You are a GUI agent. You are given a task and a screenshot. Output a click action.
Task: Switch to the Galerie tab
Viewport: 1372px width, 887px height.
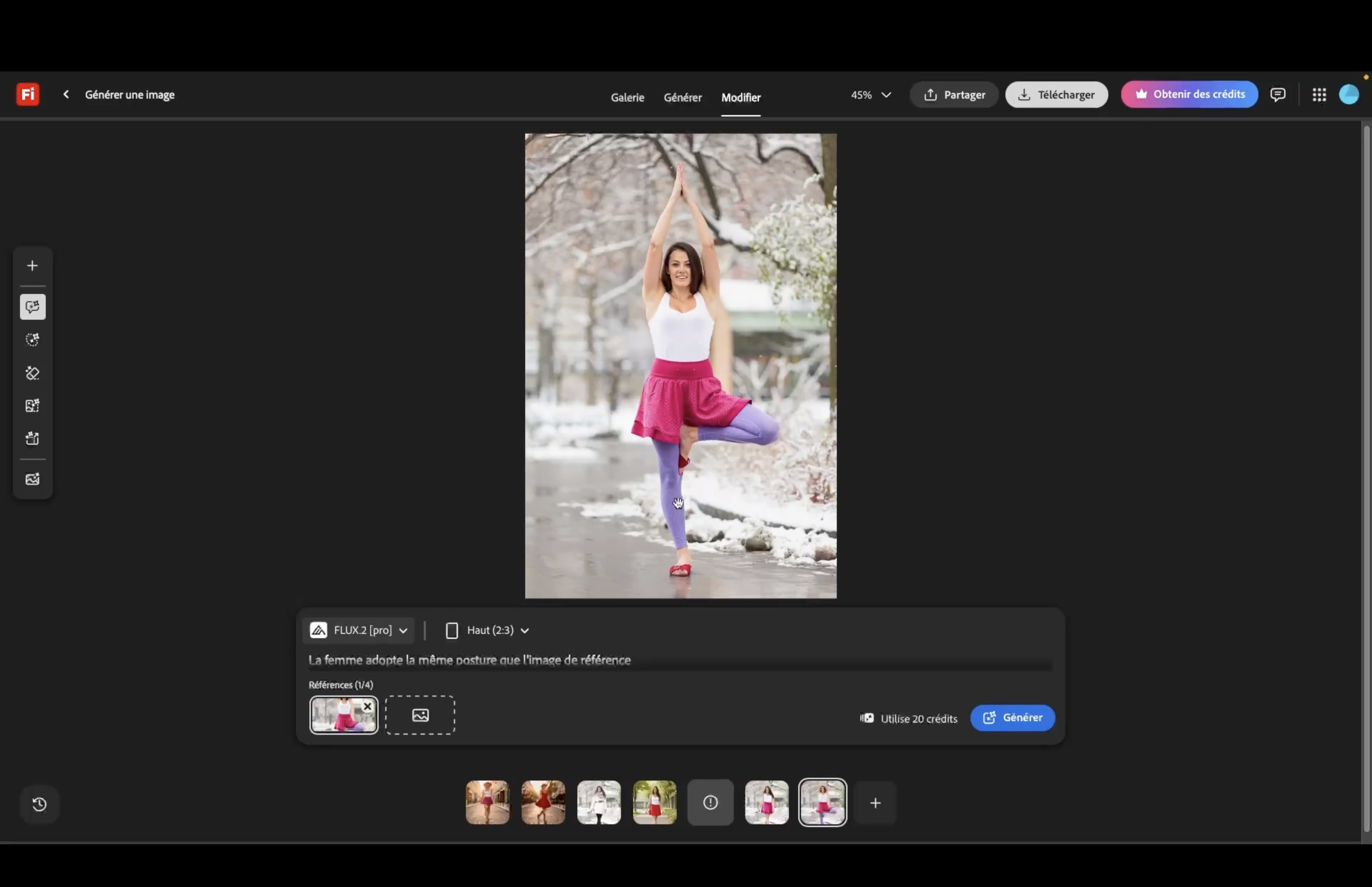tap(627, 97)
